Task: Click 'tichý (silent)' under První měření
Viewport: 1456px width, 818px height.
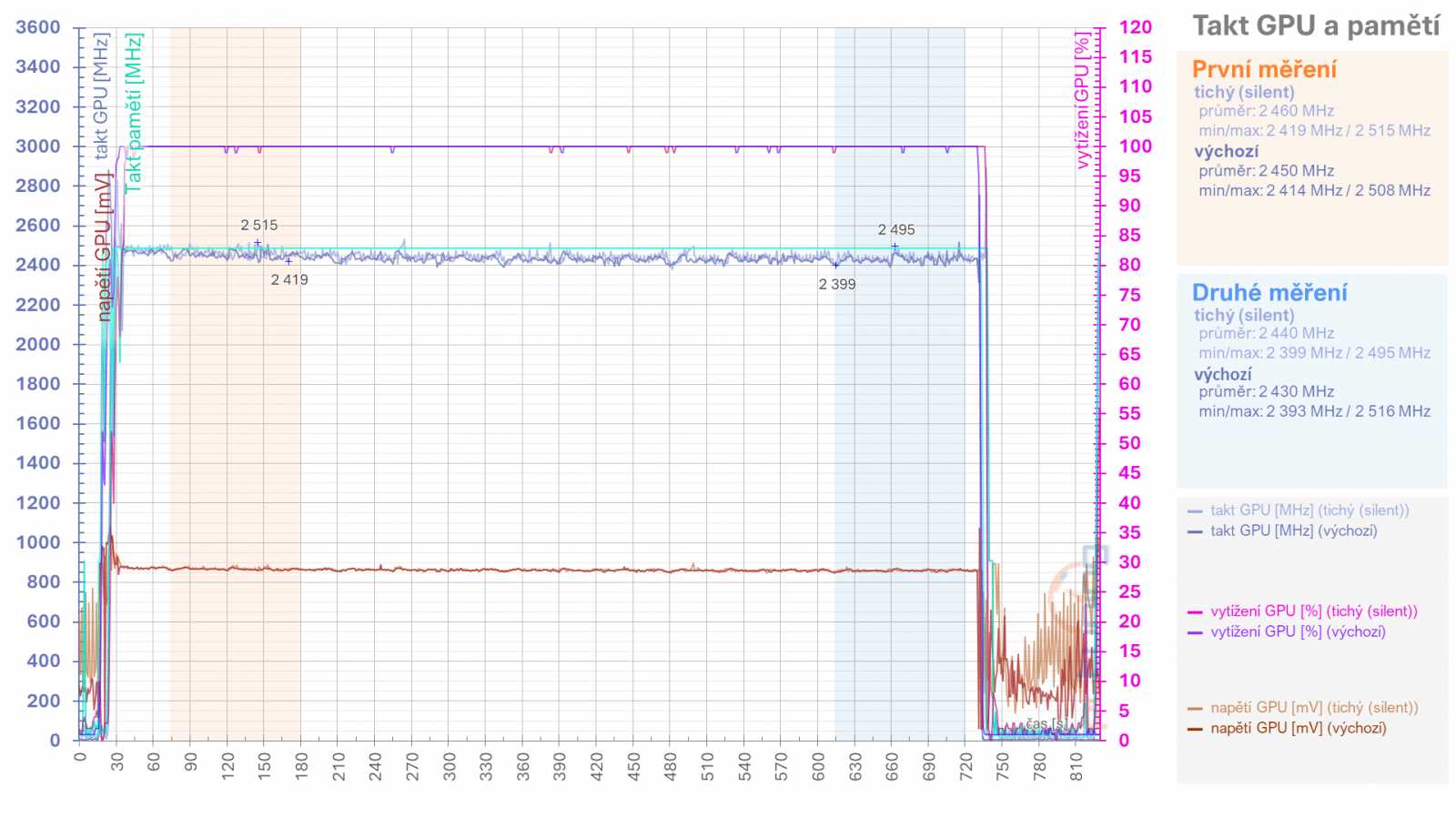Action: 1244,92
